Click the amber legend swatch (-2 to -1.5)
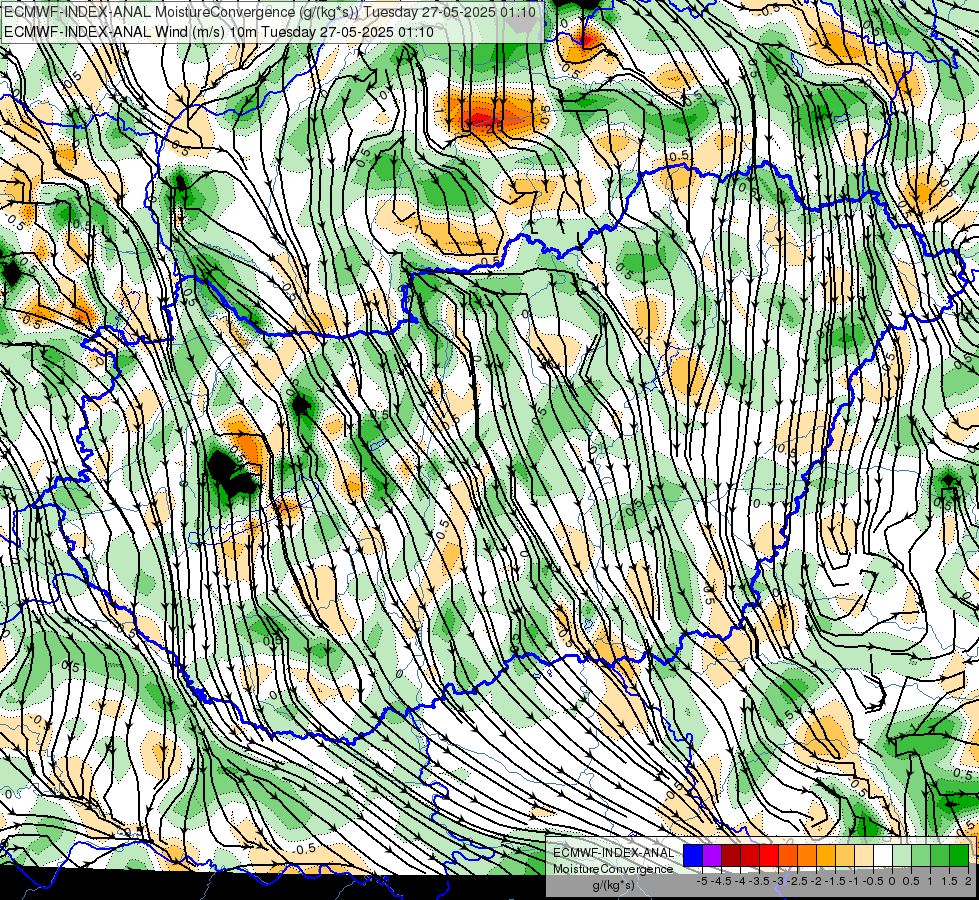This screenshot has height=900, width=979. pyautogui.click(x=826, y=855)
